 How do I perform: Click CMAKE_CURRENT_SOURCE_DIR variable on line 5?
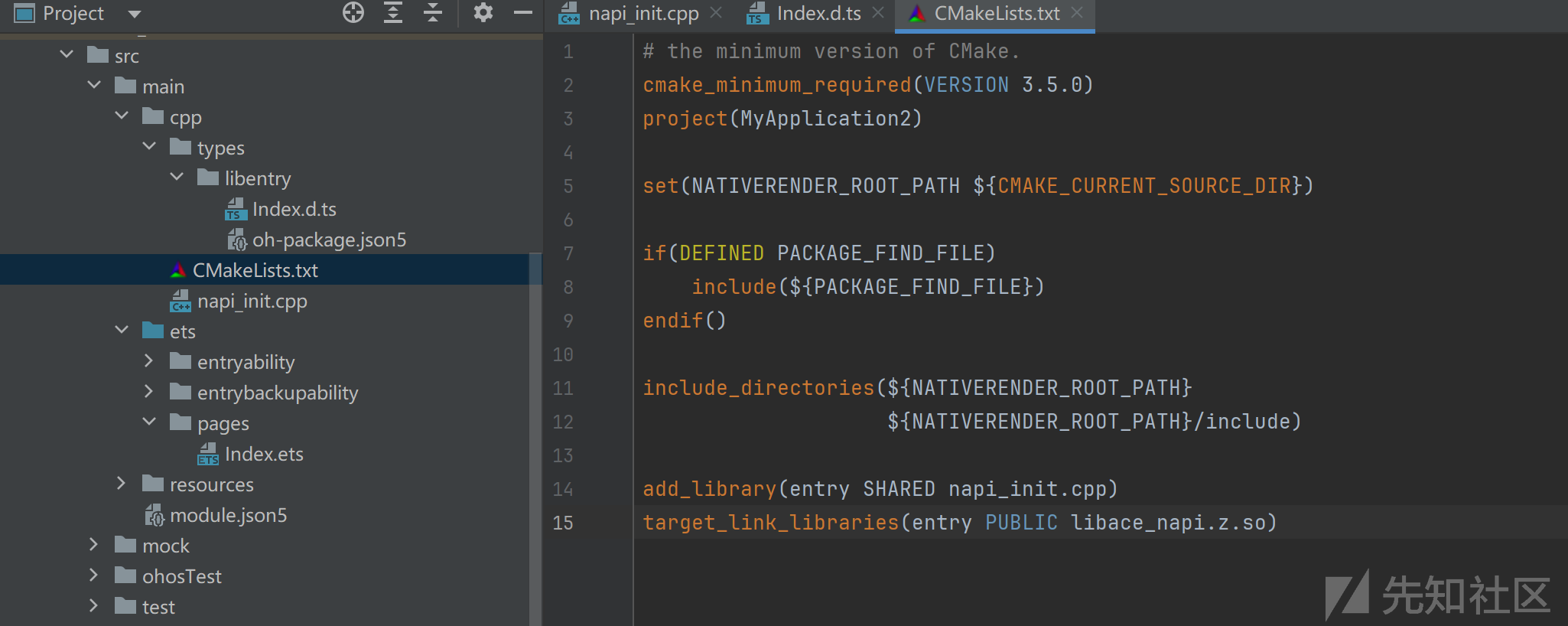pos(1144,186)
